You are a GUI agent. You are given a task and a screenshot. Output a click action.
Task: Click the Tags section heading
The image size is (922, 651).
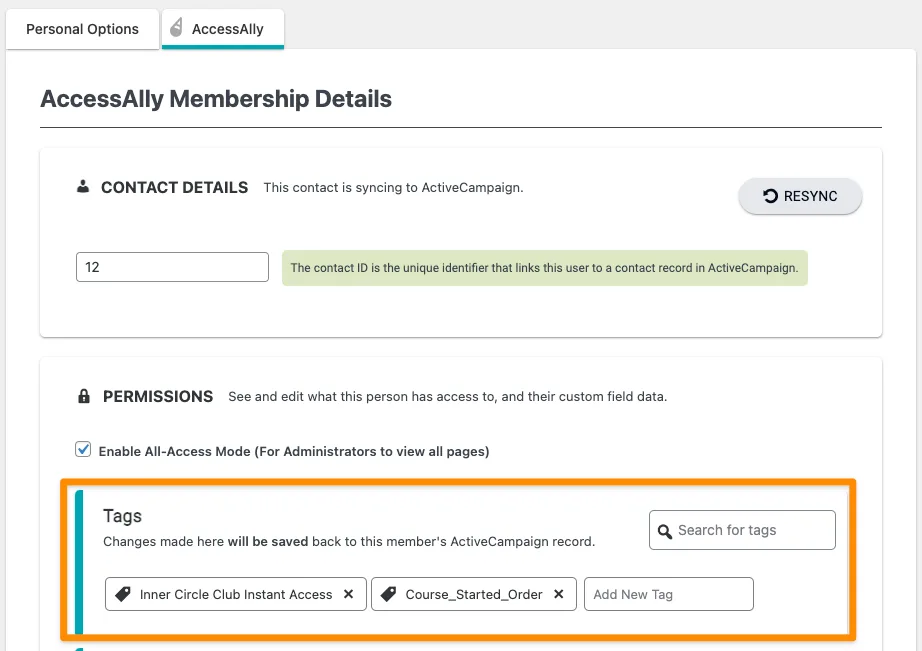[x=122, y=516]
